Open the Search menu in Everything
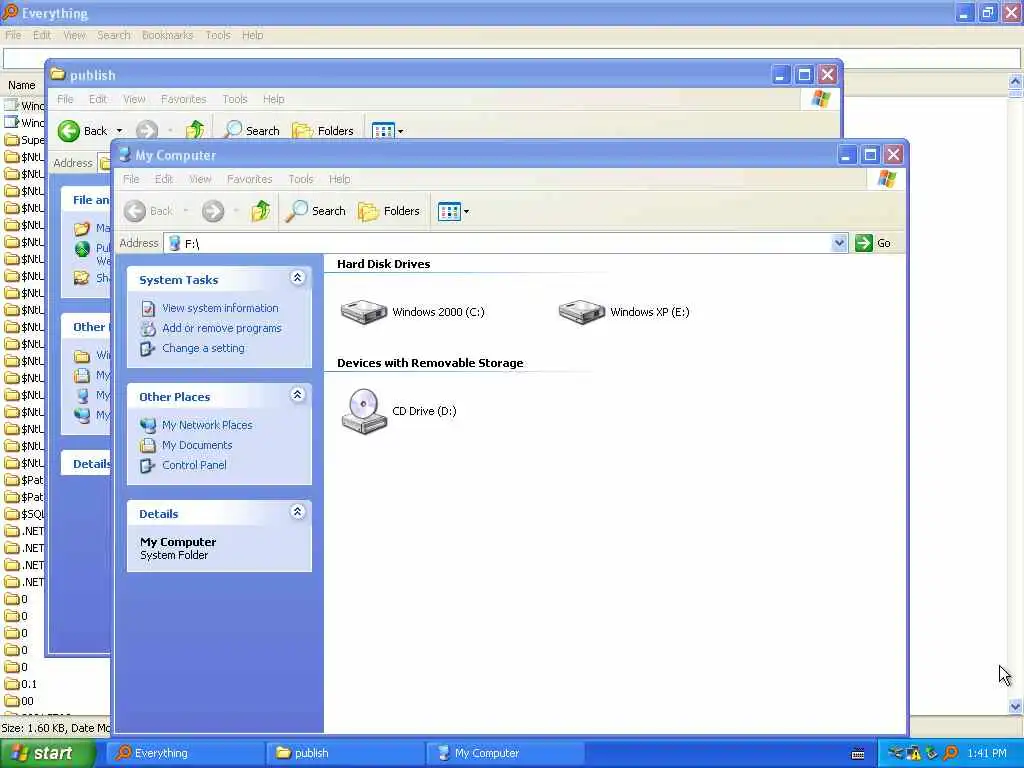 click(114, 35)
